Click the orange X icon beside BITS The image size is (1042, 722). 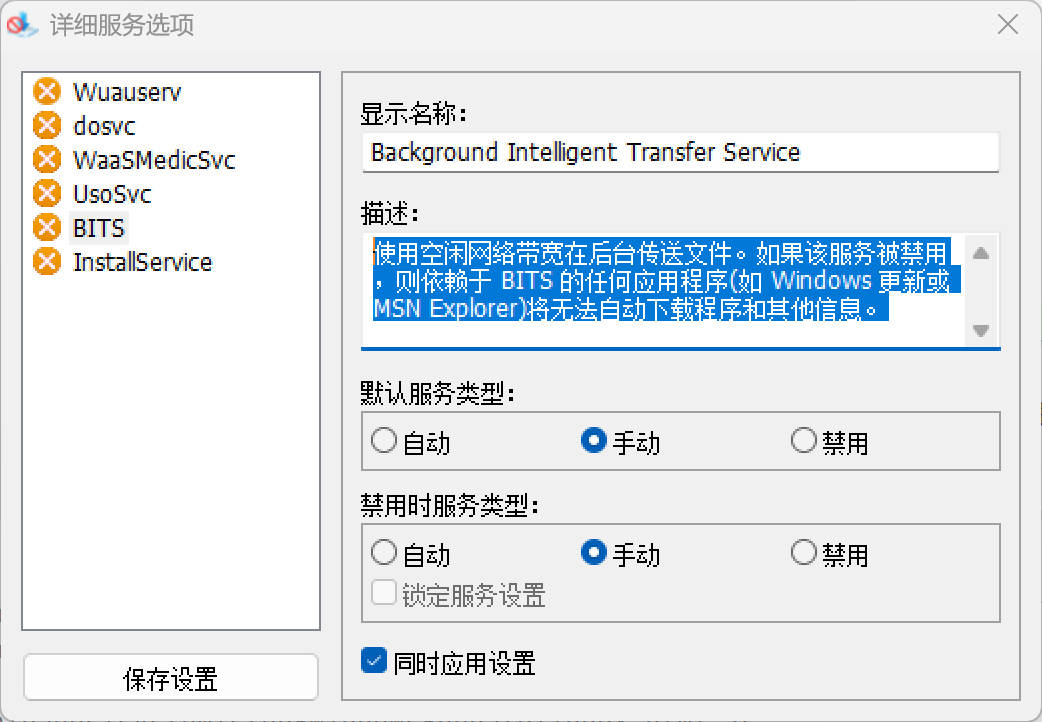point(46,228)
